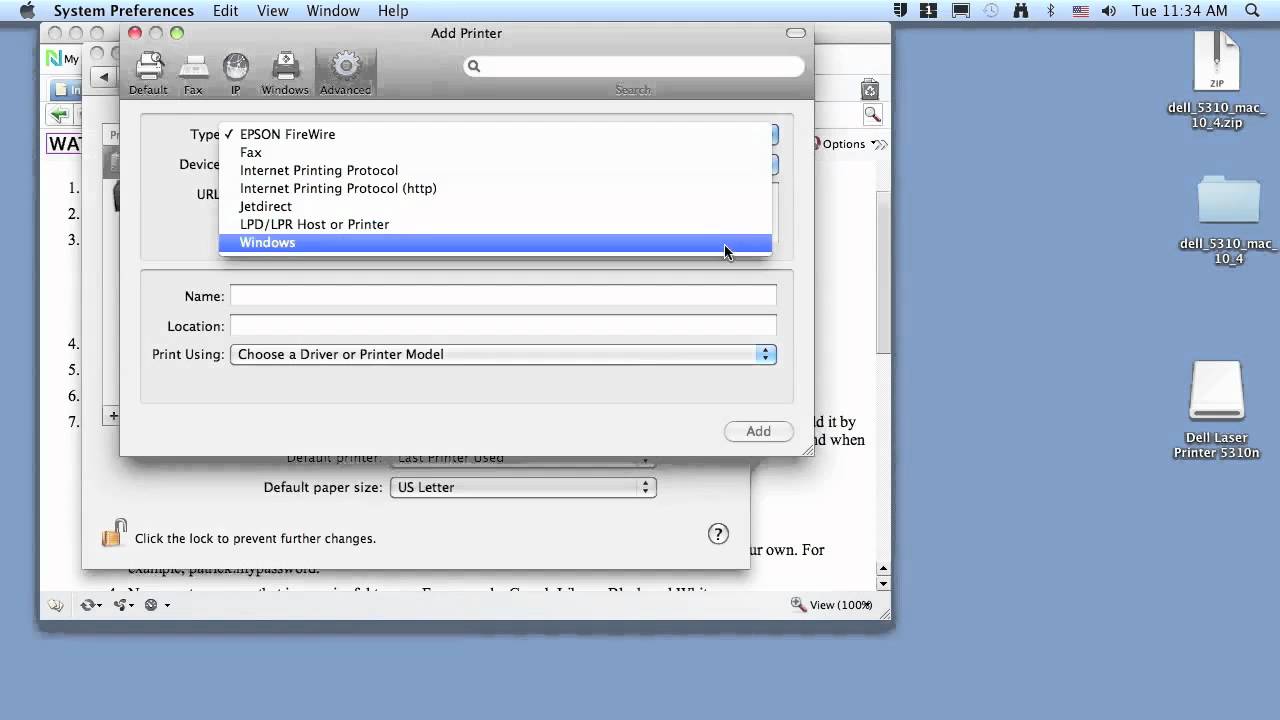Select the dell_5310_mac_10_4 folder icon
Screen dimensions: 1280x720
pos(1228,200)
